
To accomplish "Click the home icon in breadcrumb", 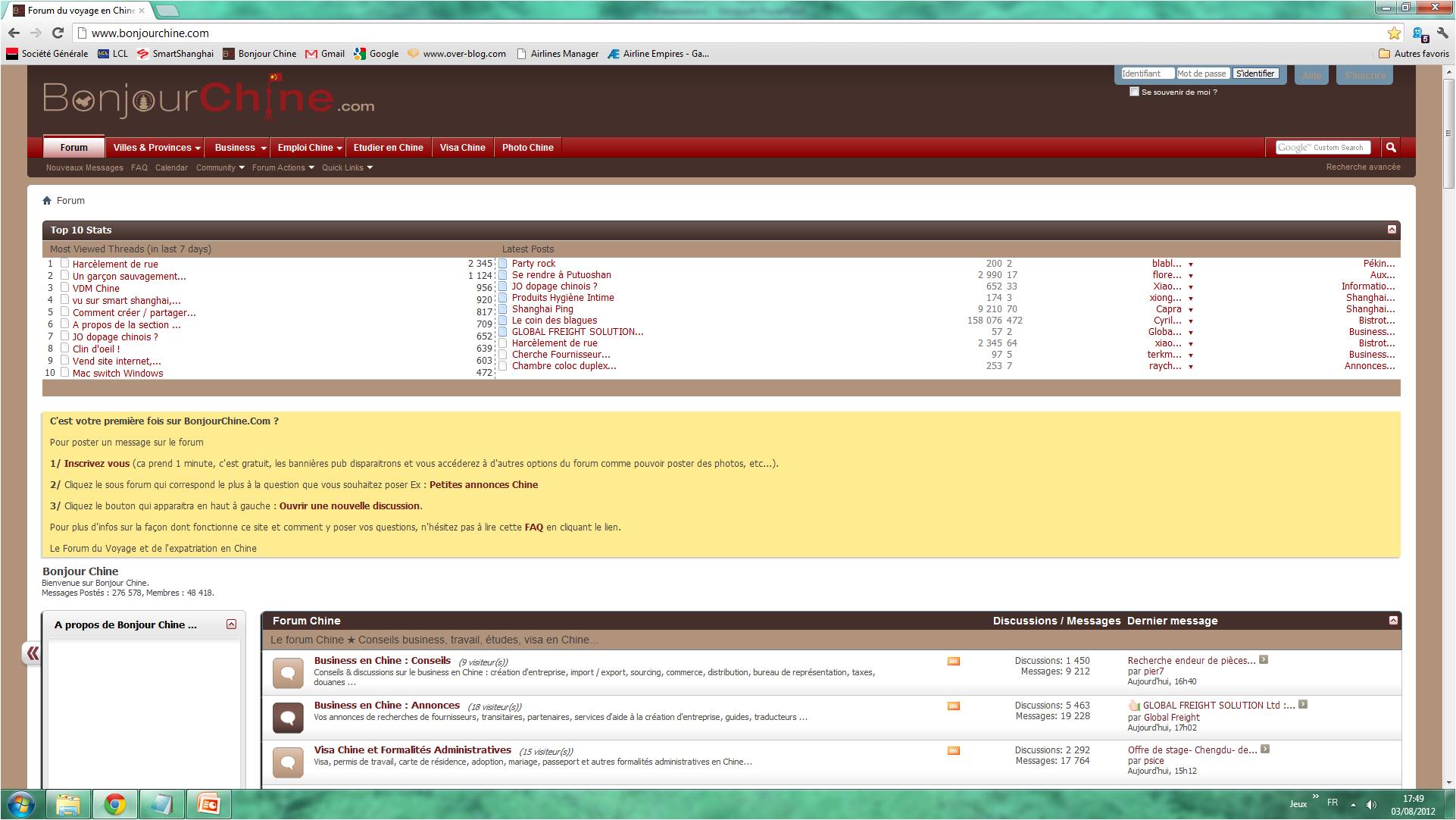I will point(47,201).
